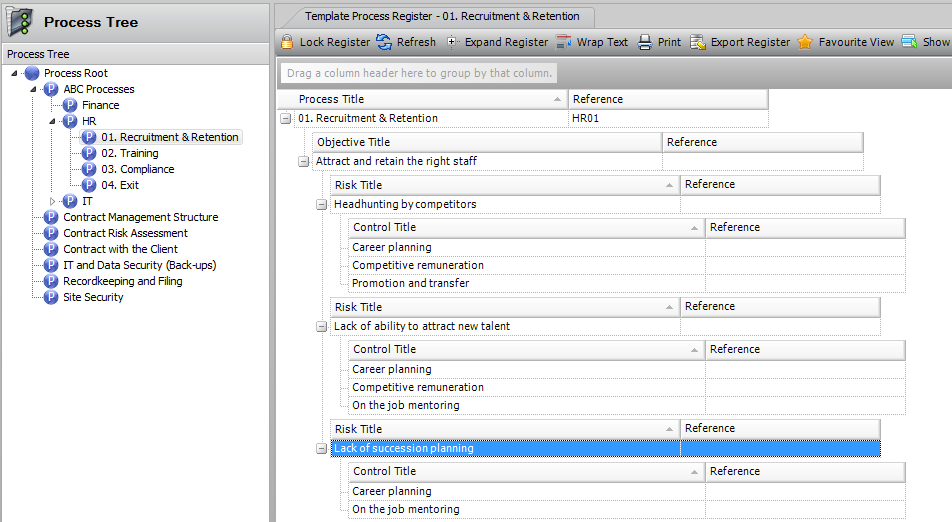Select the Contract Risk Assessment tree item
Viewport: 952px width, 522px height.
125,233
